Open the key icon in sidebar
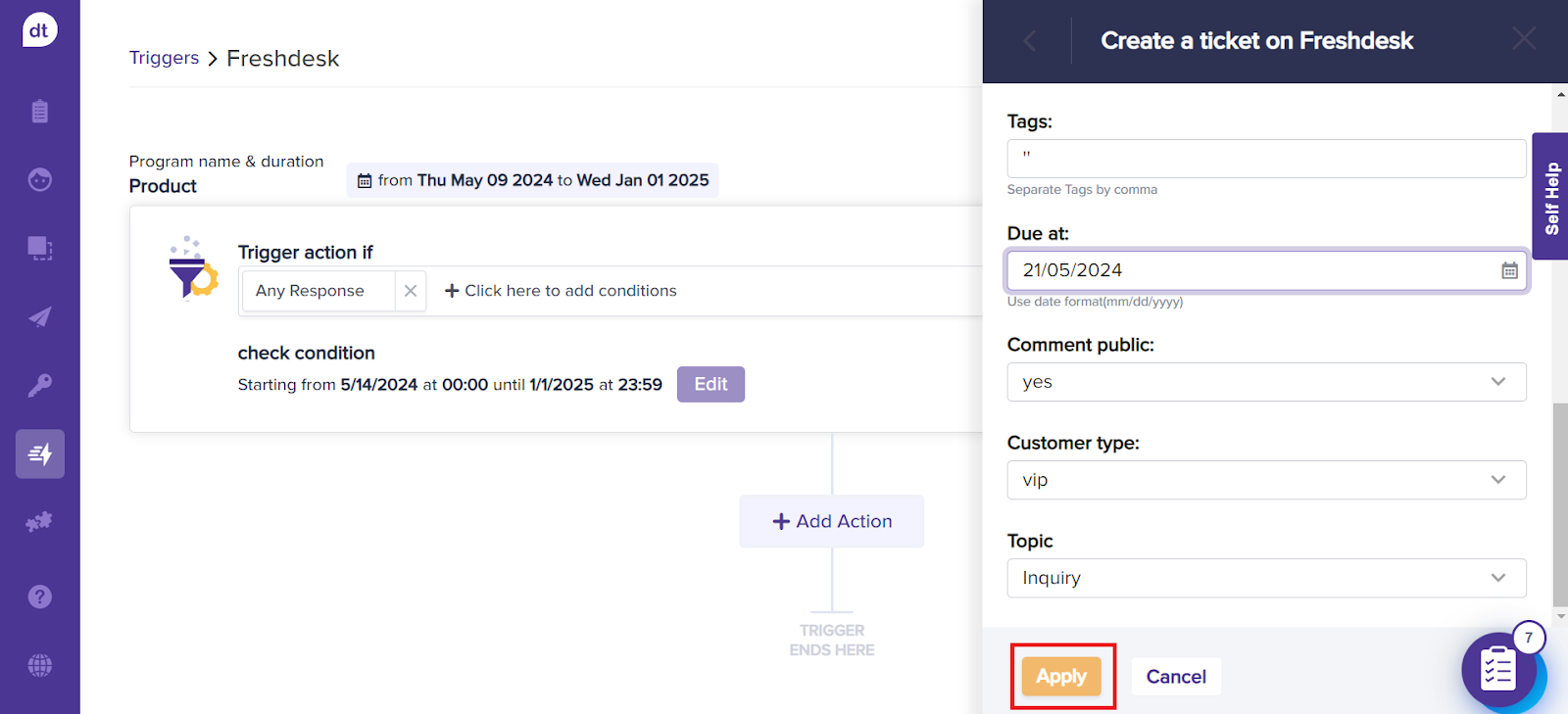Viewport: 1568px width, 714px height. pyautogui.click(x=39, y=386)
